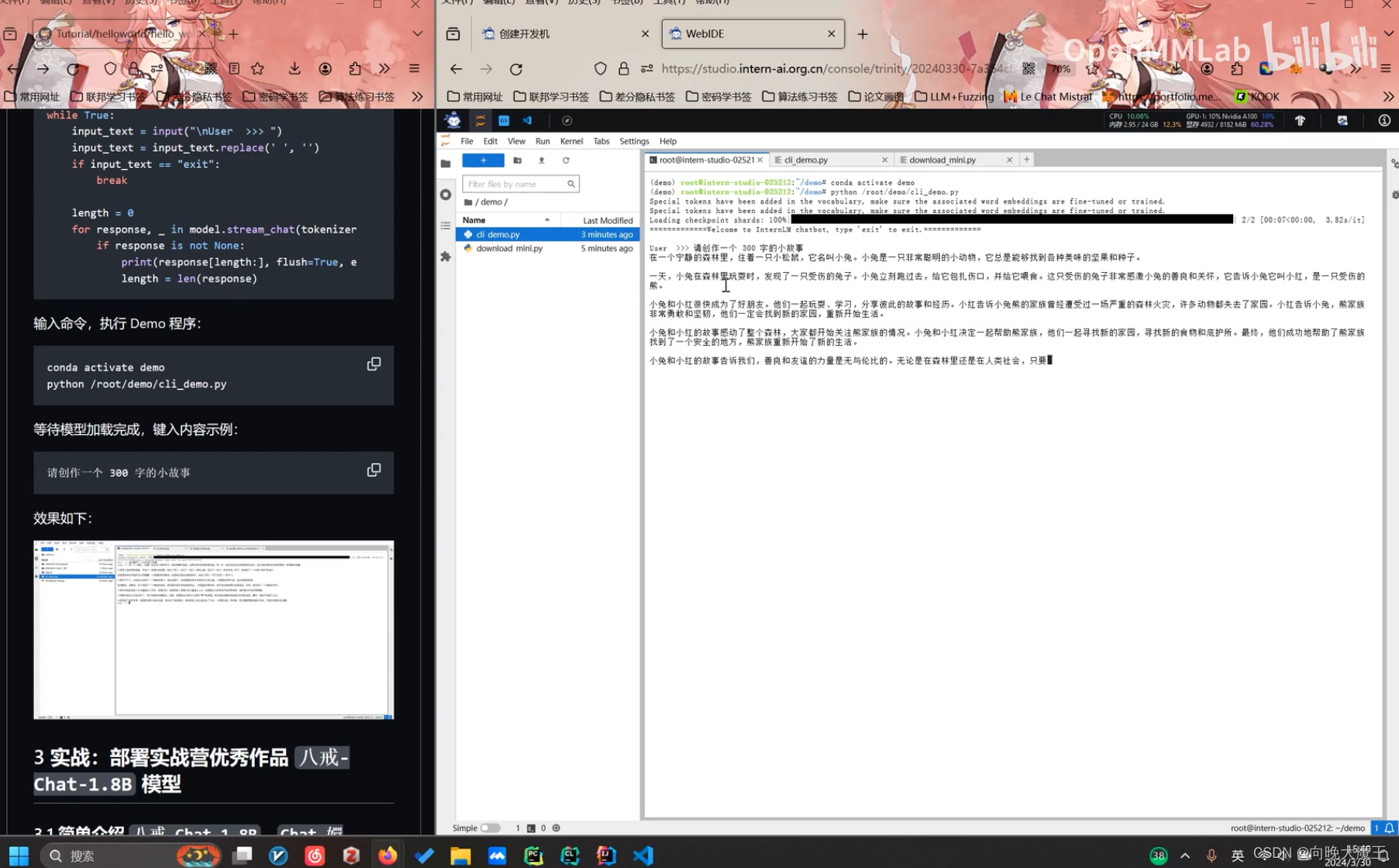The width and height of the screenshot is (1399, 868).
Task: Open the 论文画图 bookmark folder in the right browser
Action: [876, 97]
